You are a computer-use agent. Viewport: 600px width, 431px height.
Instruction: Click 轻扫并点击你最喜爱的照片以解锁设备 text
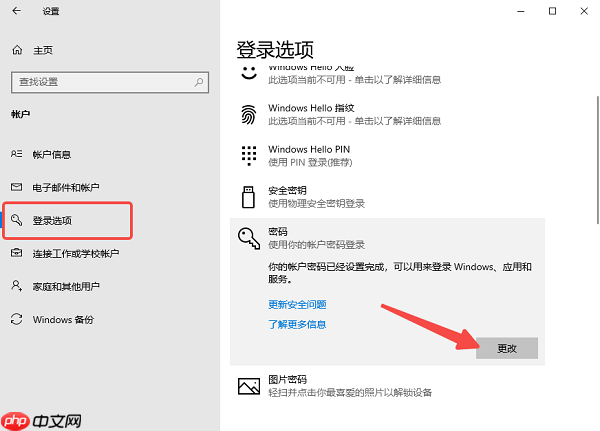click(350, 393)
